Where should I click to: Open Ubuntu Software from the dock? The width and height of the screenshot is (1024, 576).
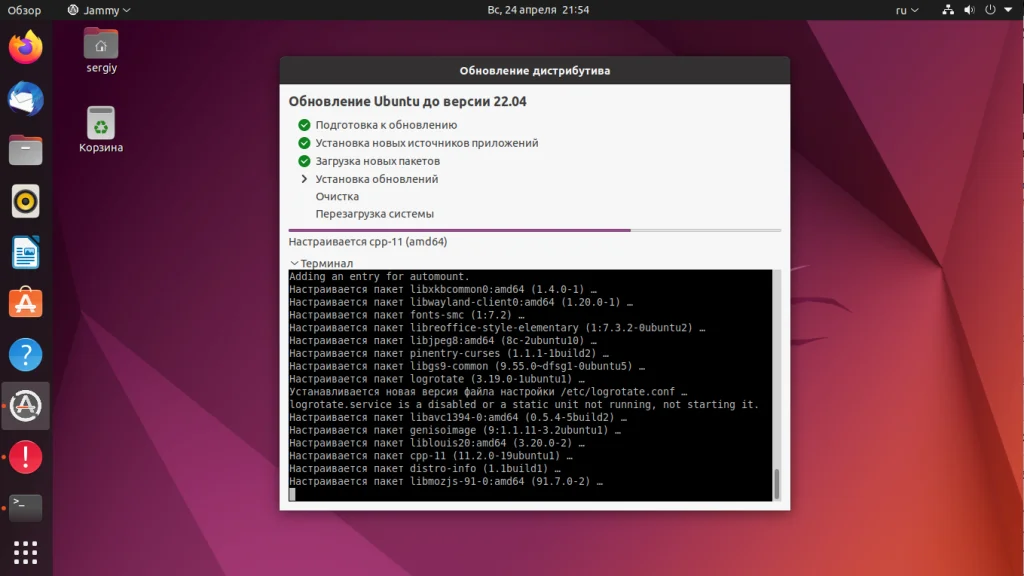pos(25,304)
